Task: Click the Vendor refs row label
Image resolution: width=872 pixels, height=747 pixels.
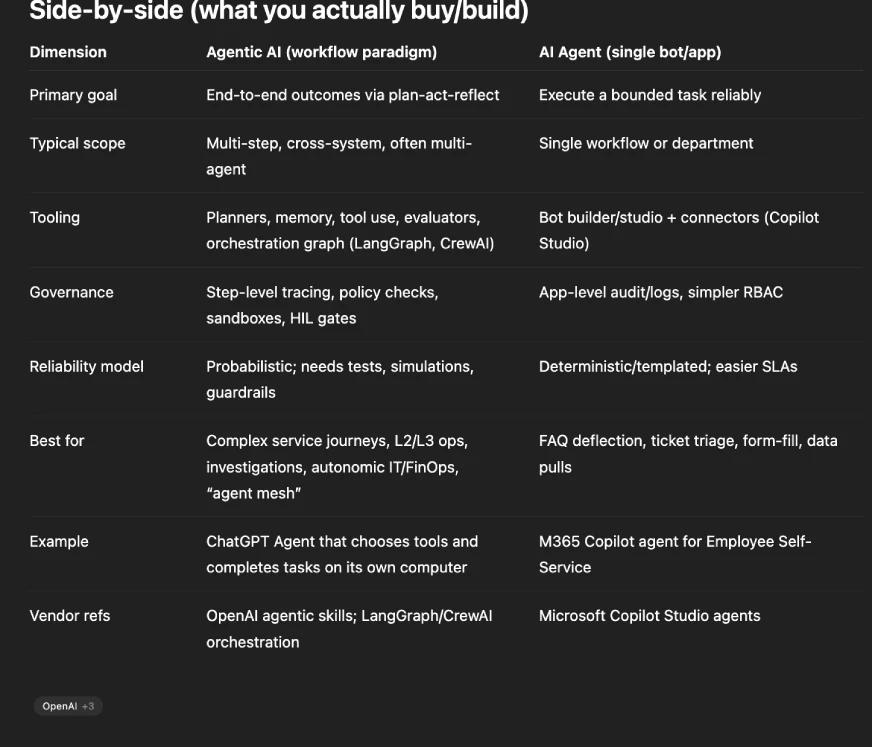Action: [70, 615]
